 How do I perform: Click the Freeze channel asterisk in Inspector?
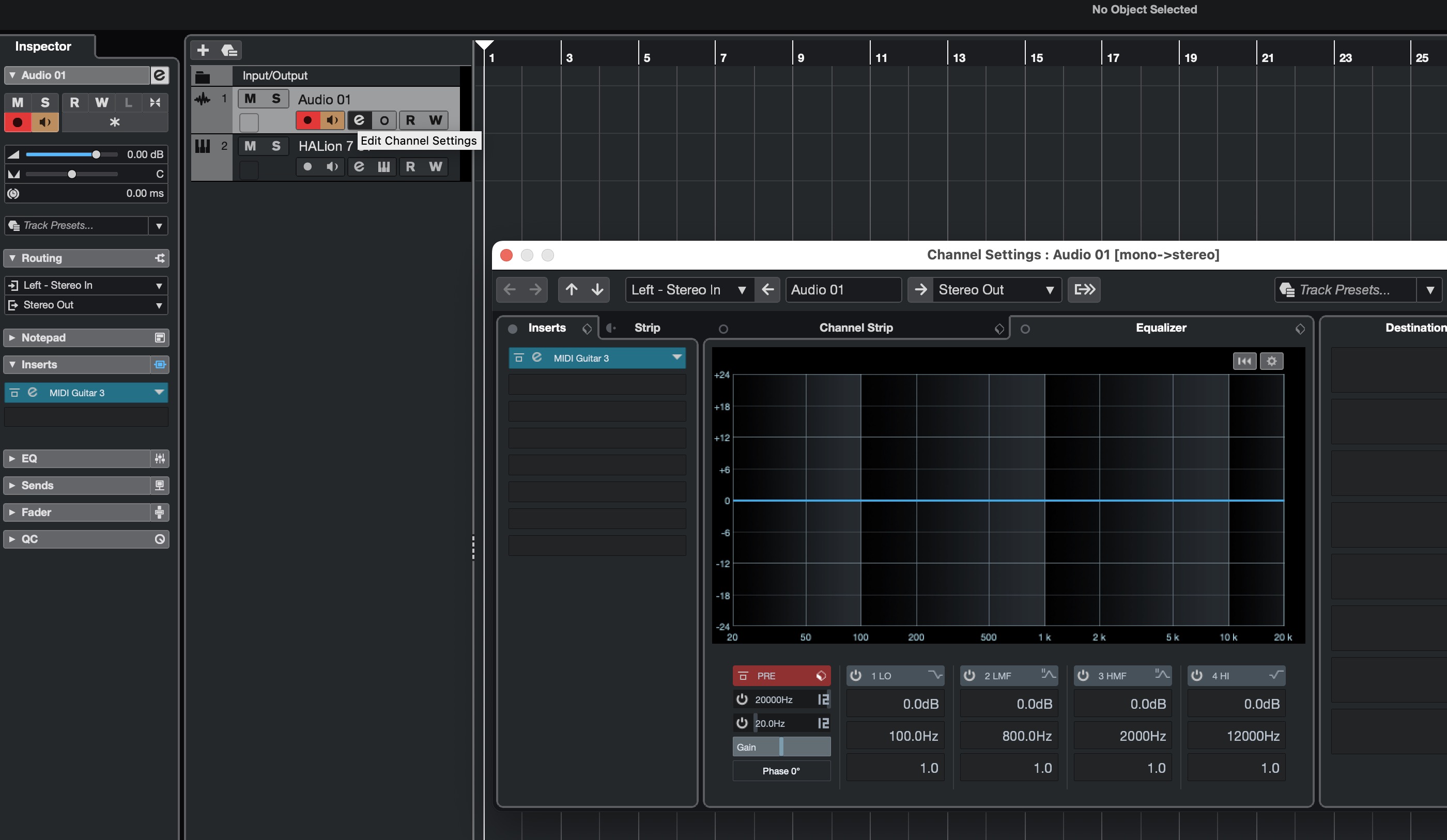click(114, 122)
